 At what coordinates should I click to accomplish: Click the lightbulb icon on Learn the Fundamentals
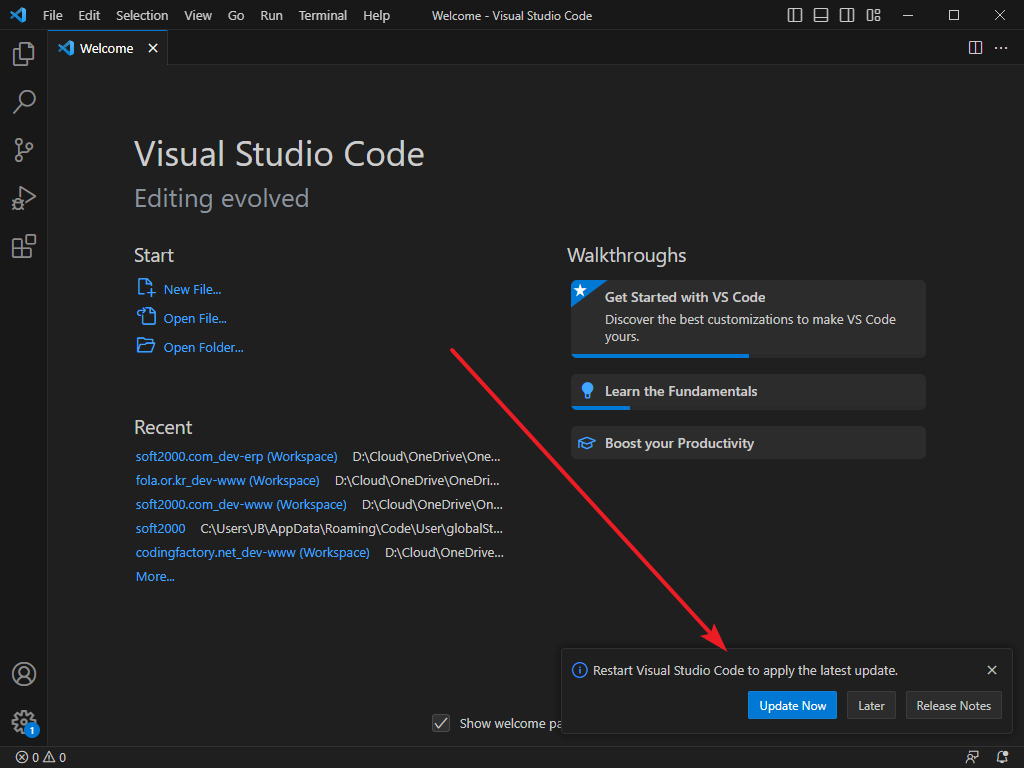587,391
